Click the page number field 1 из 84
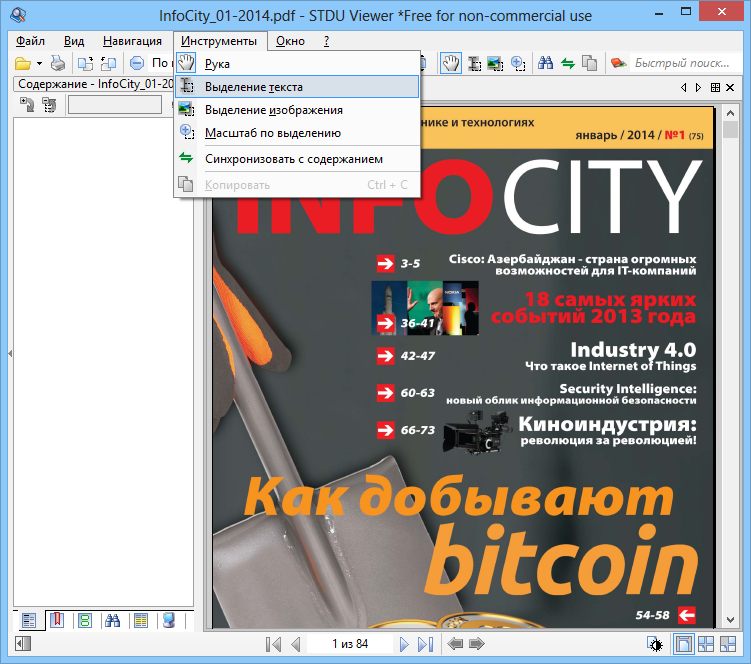751x664 pixels. coord(350,644)
